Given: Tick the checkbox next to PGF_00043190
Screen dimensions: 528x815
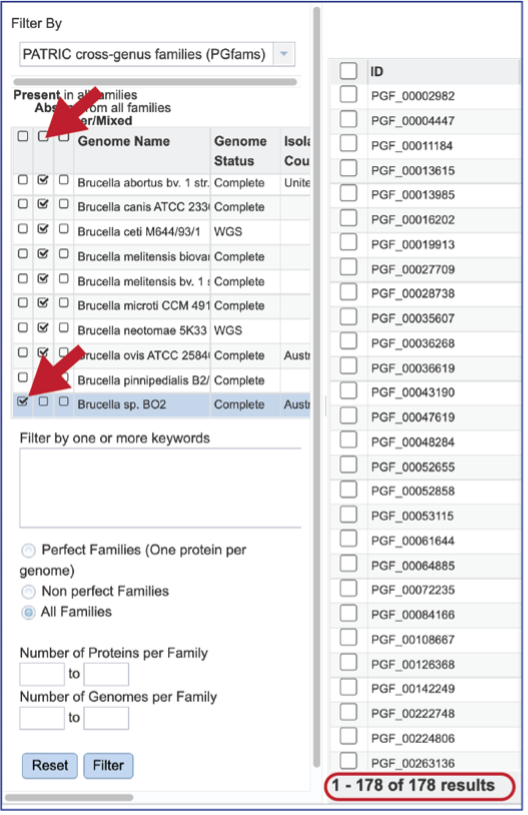Looking at the screenshot, I should click(348, 391).
